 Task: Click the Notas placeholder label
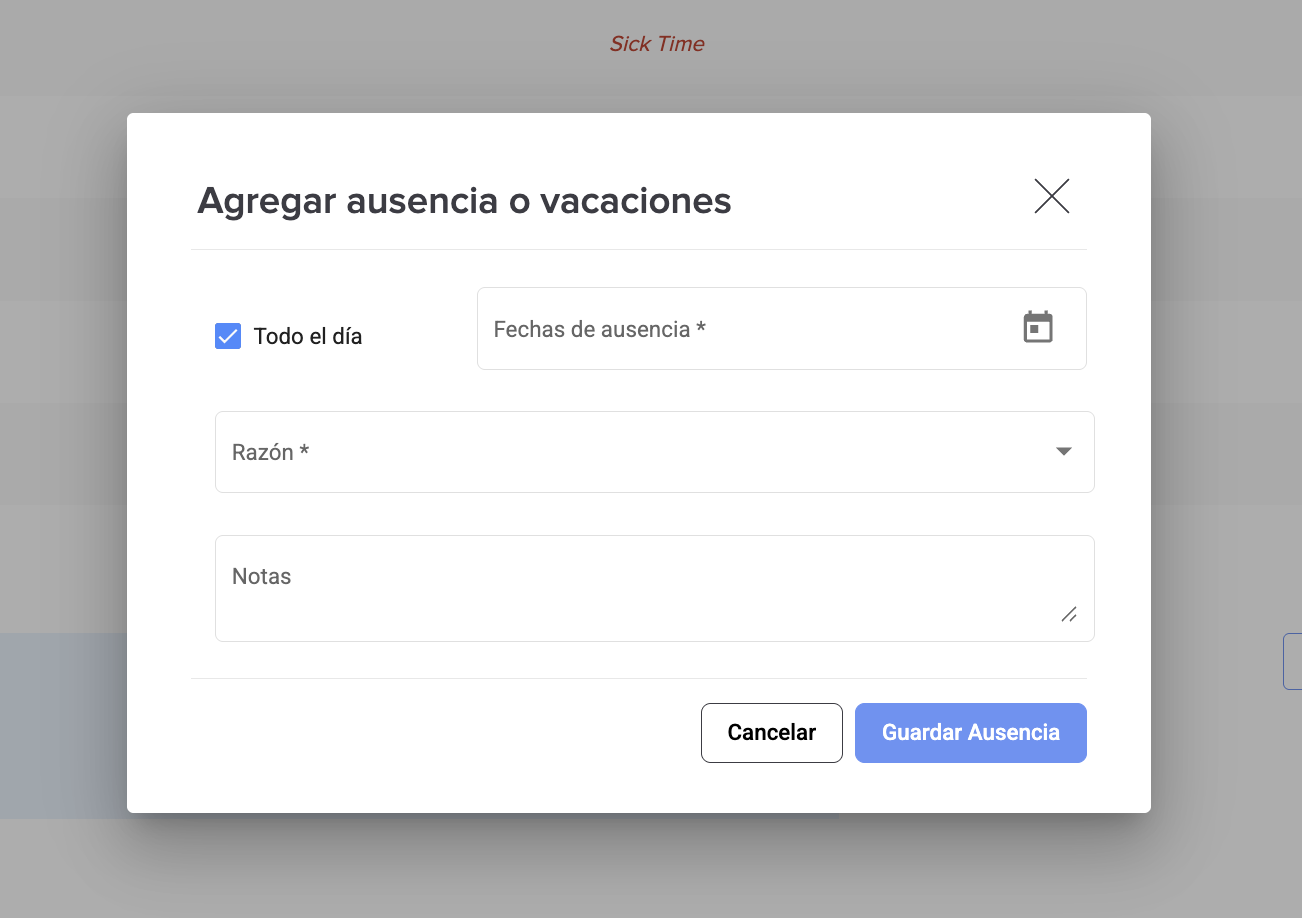[x=262, y=576]
